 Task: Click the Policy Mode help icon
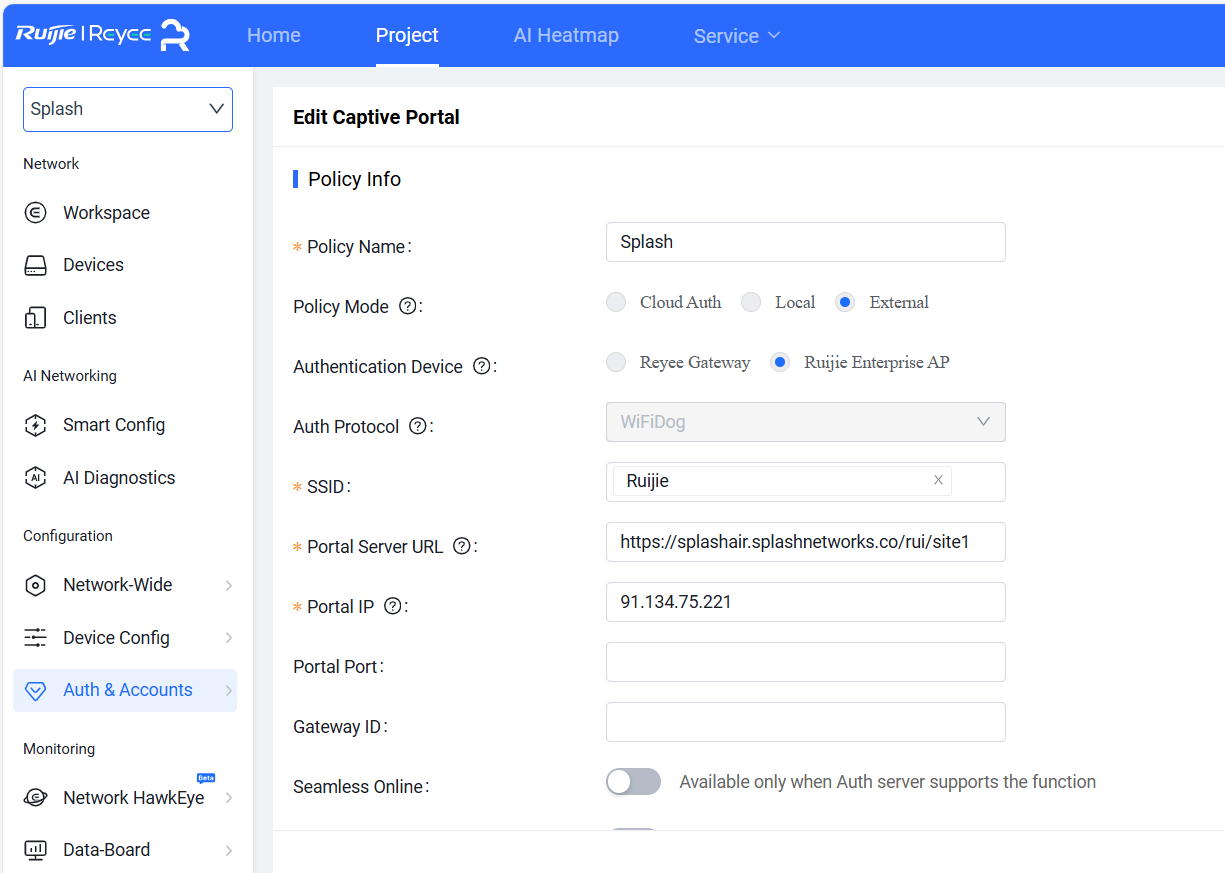(x=407, y=306)
